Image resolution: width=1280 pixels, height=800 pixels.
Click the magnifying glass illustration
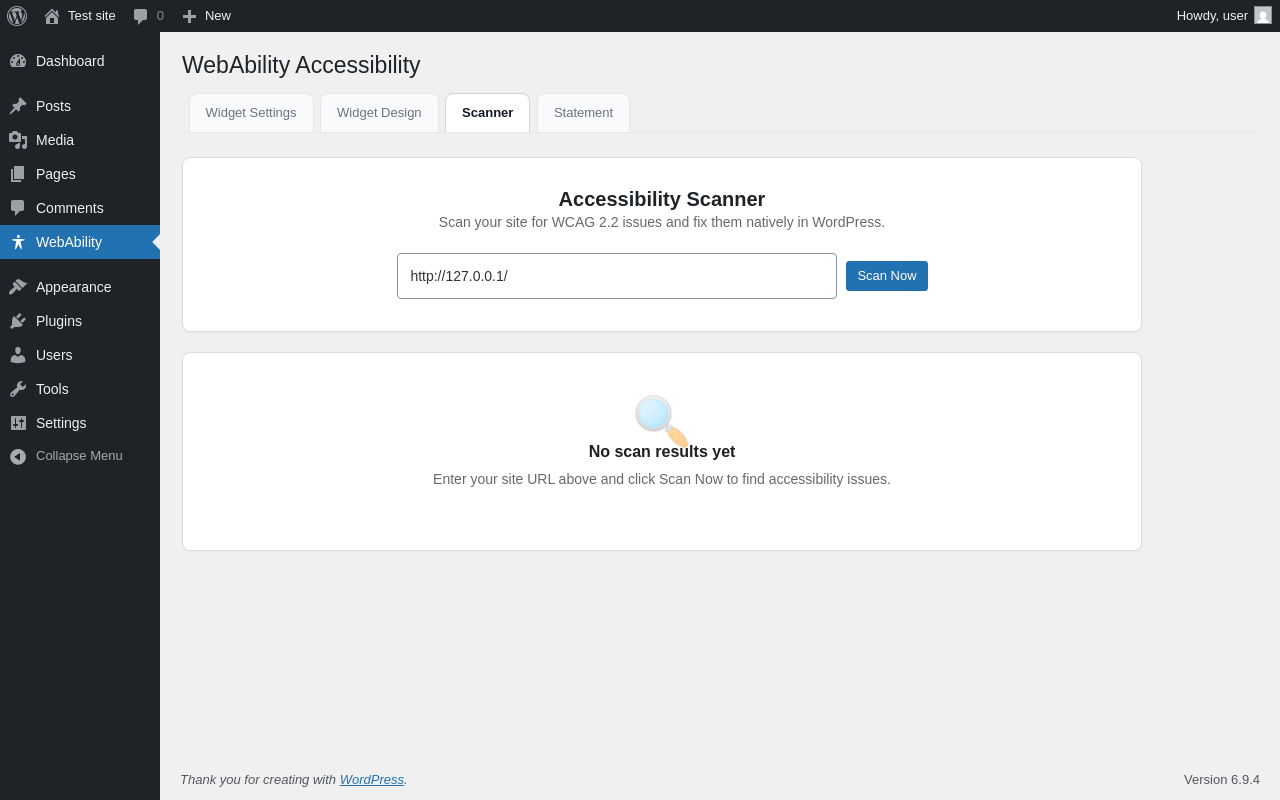[662, 420]
